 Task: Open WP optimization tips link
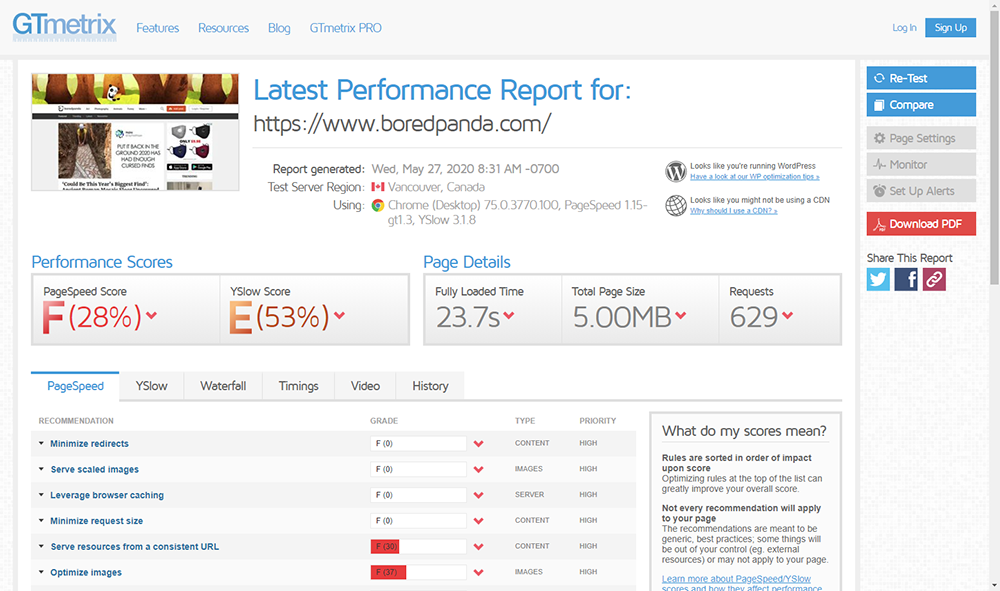coord(754,177)
